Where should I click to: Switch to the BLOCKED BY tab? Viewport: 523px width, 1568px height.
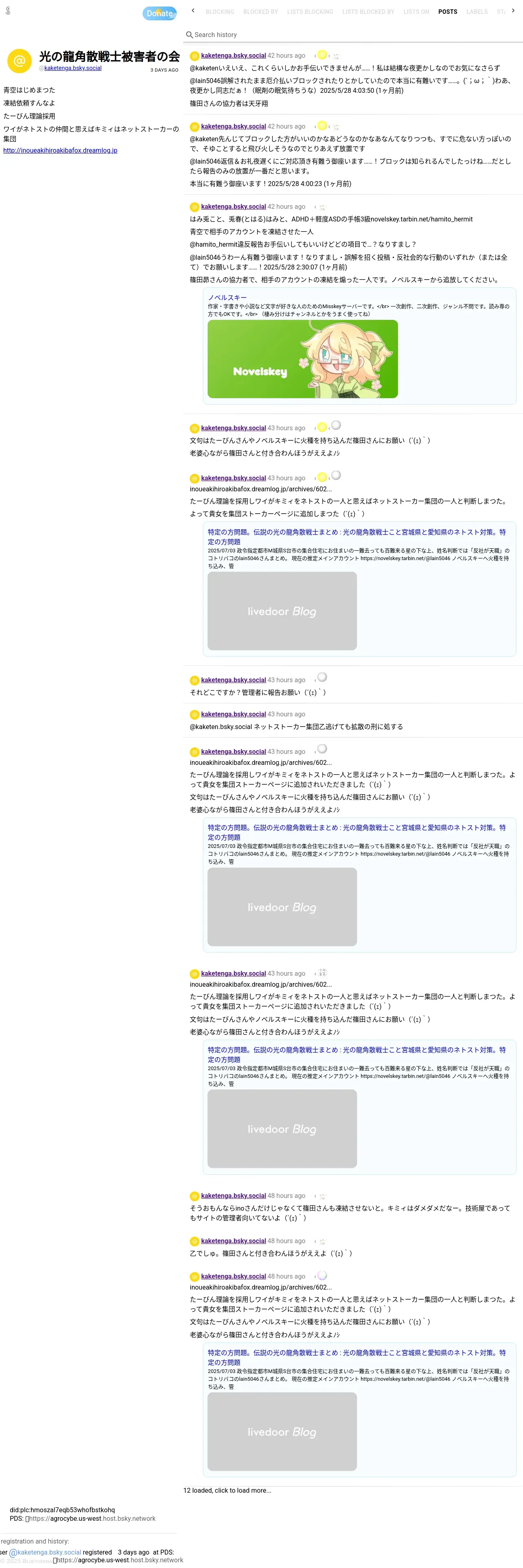[x=261, y=11]
